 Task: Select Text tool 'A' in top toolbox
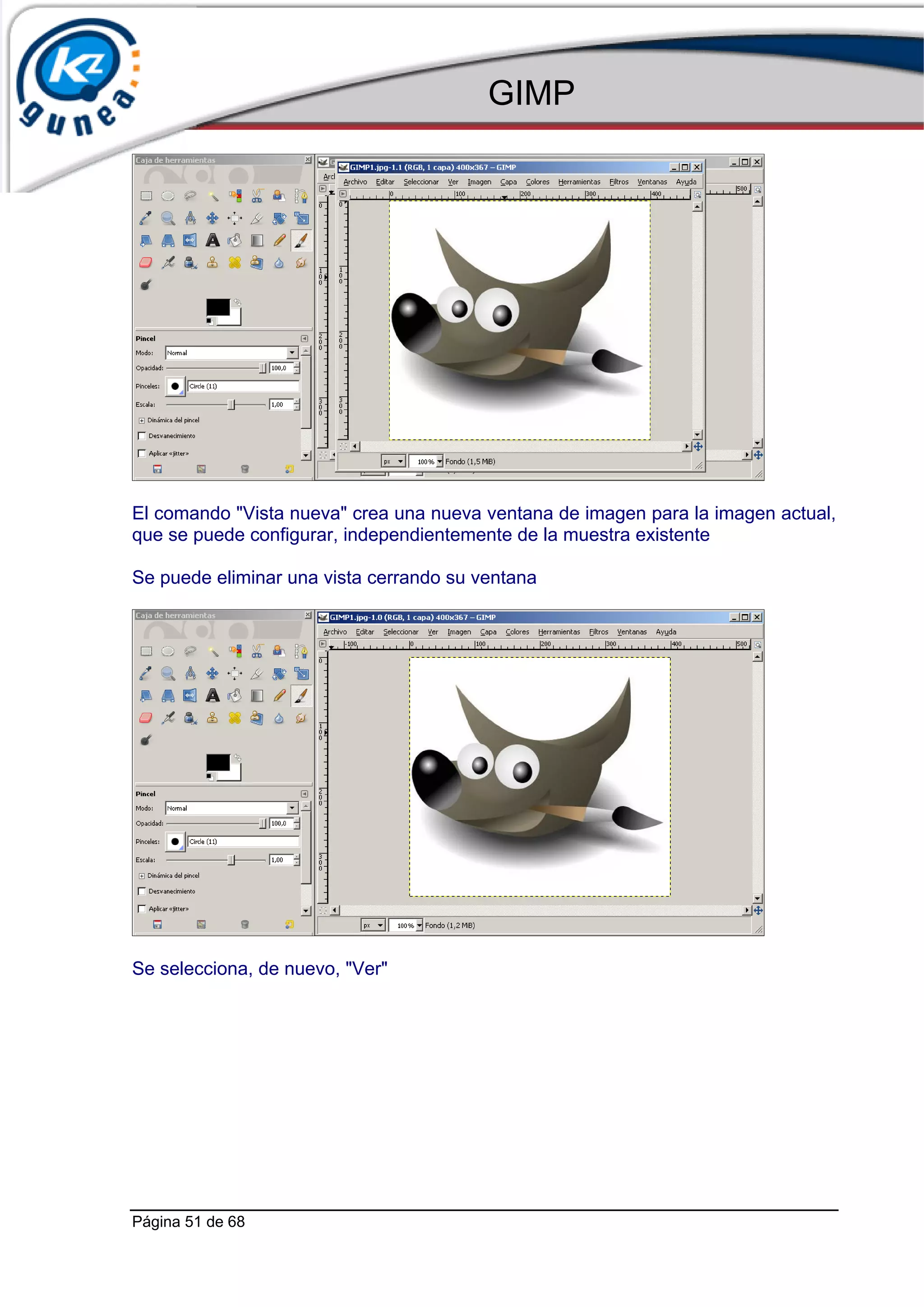pos(213,240)
